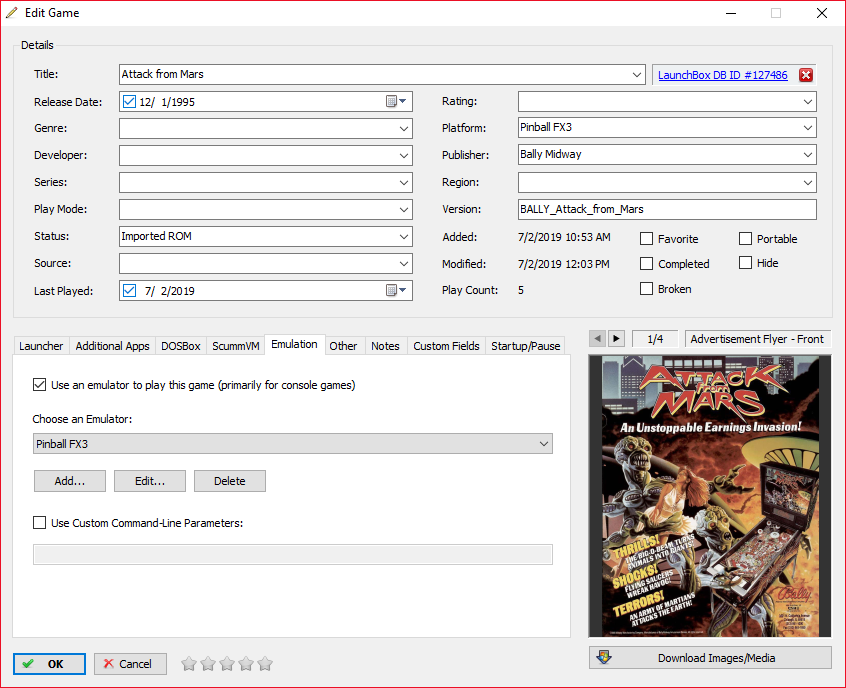Open the Source dropdown
Image resolution: width=846 pixels, height=688 pixels.
[404, 263]
